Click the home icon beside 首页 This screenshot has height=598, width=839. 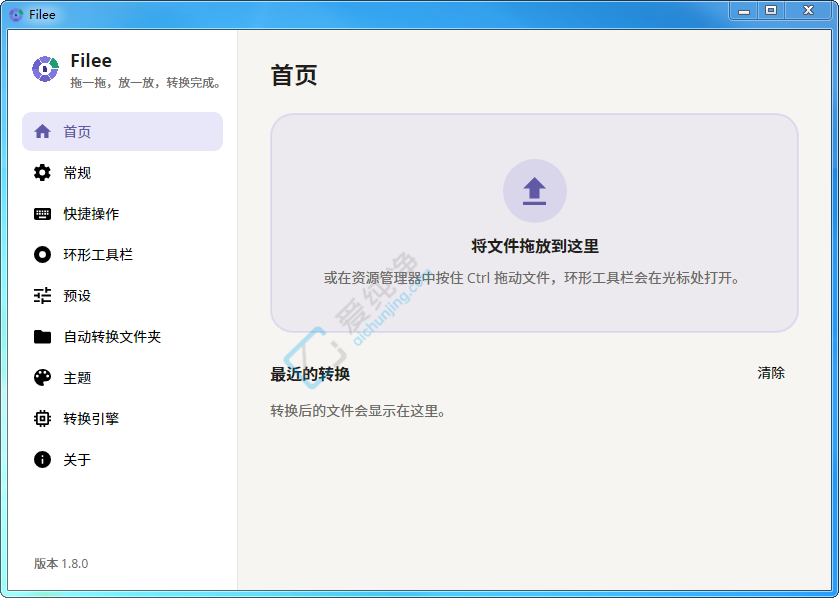pos(42,132)
